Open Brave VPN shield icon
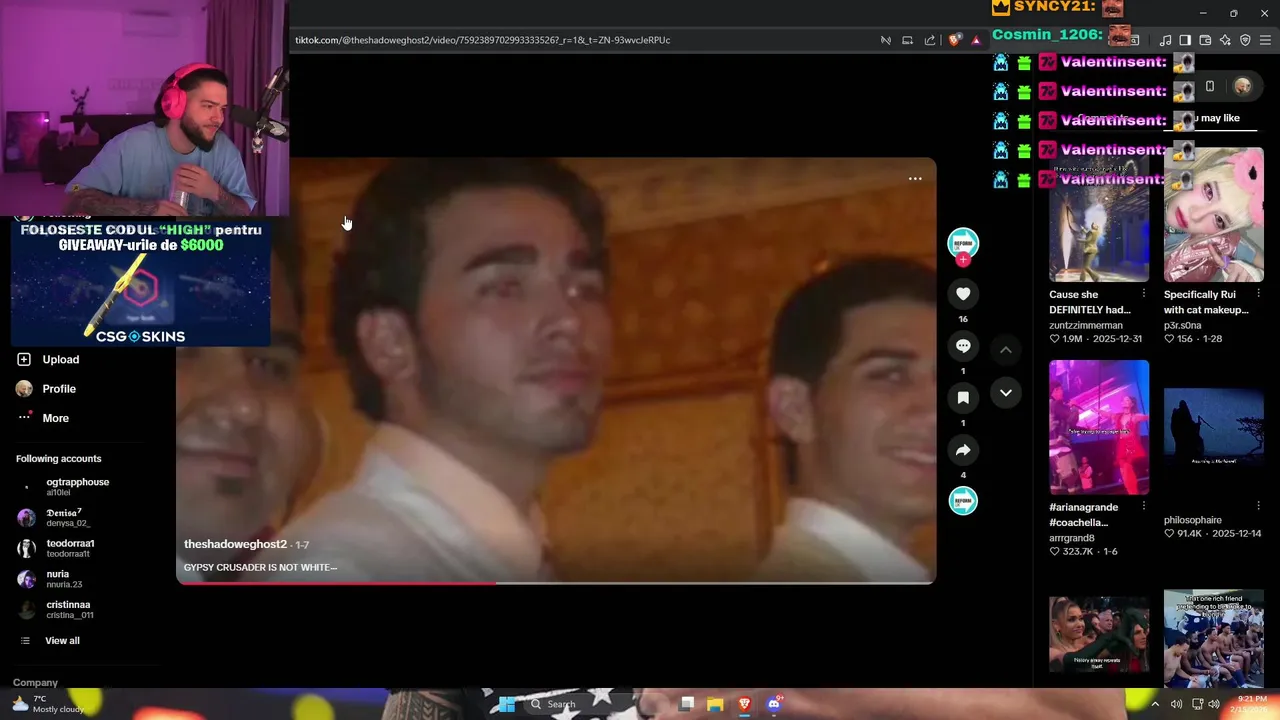 pos(1245,40)
